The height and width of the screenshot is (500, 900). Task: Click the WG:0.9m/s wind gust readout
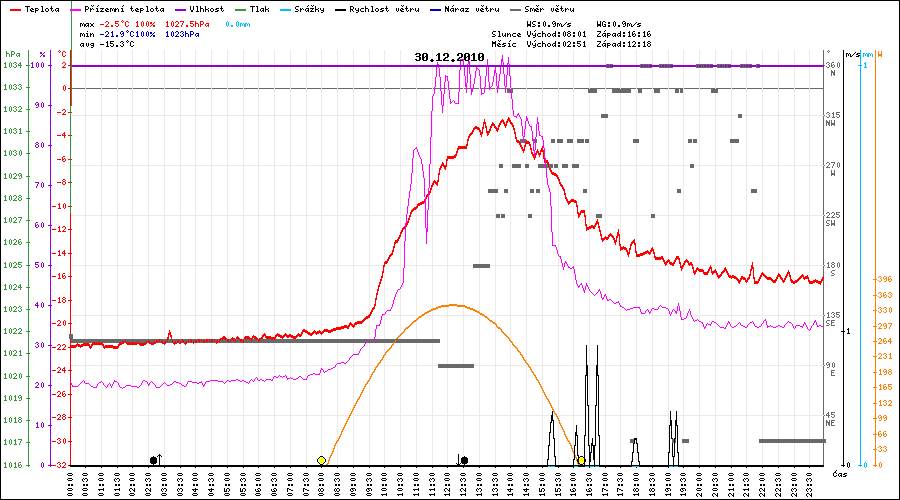pyautogui.click(x=619, y=25)
